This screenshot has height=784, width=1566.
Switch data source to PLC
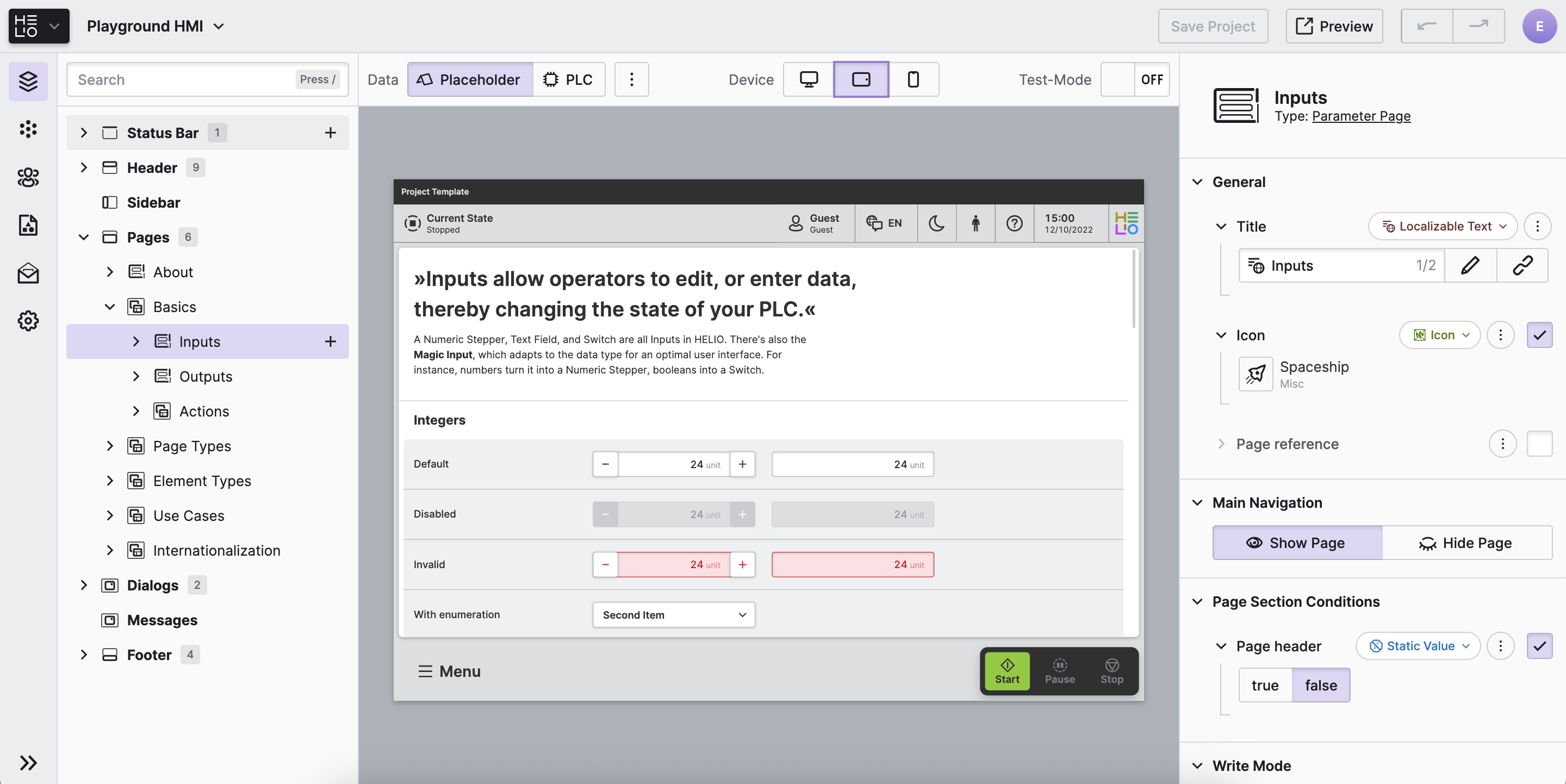point(568,79)
